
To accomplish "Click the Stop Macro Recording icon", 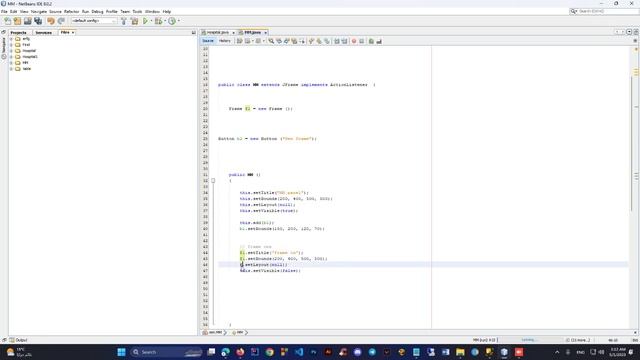I will point(362,41).
